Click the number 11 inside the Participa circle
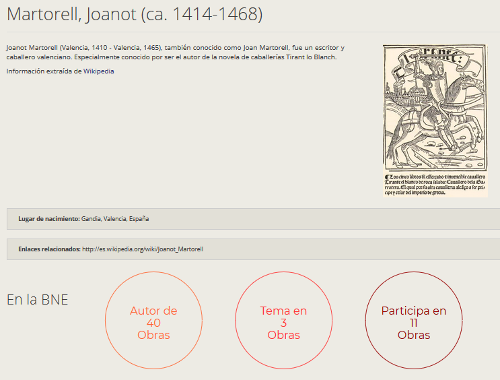Screen dimensions: 500x380 [414, 323]
